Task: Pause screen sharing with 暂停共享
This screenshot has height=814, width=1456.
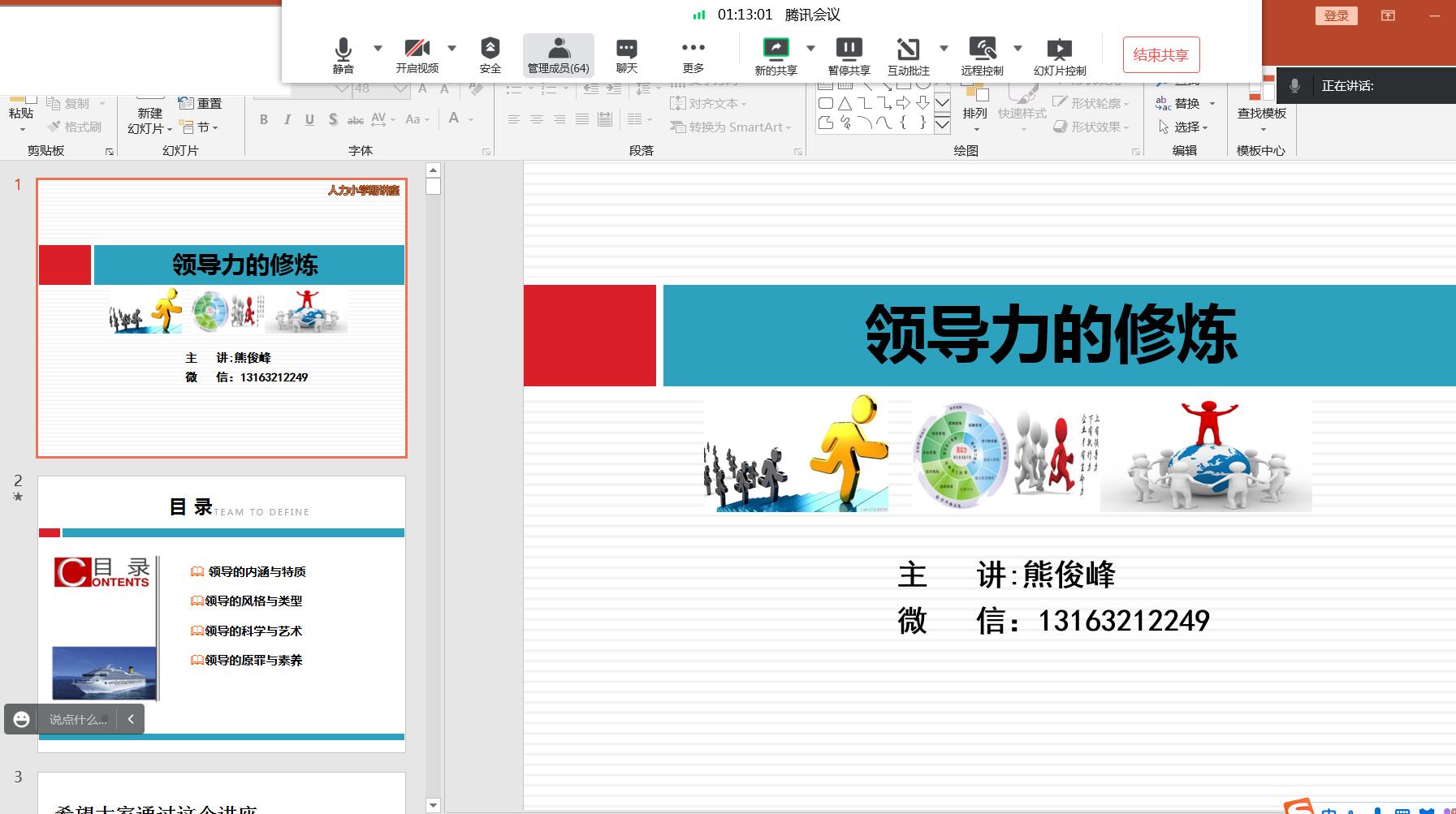Action: coord(849,55)
